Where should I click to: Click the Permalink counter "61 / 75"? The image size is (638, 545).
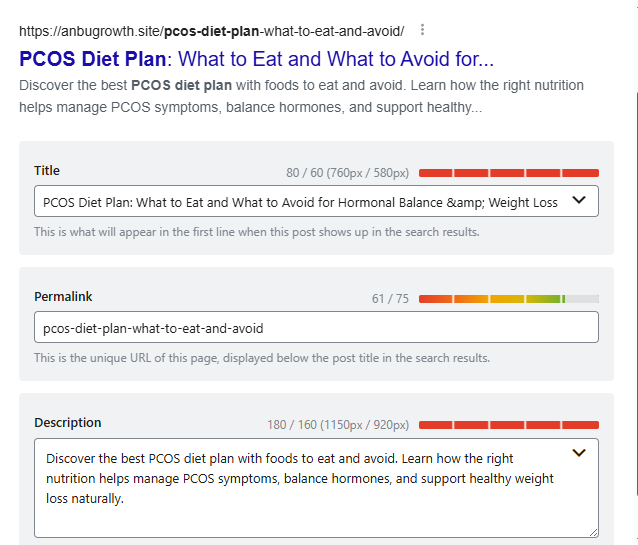(390, 299)
